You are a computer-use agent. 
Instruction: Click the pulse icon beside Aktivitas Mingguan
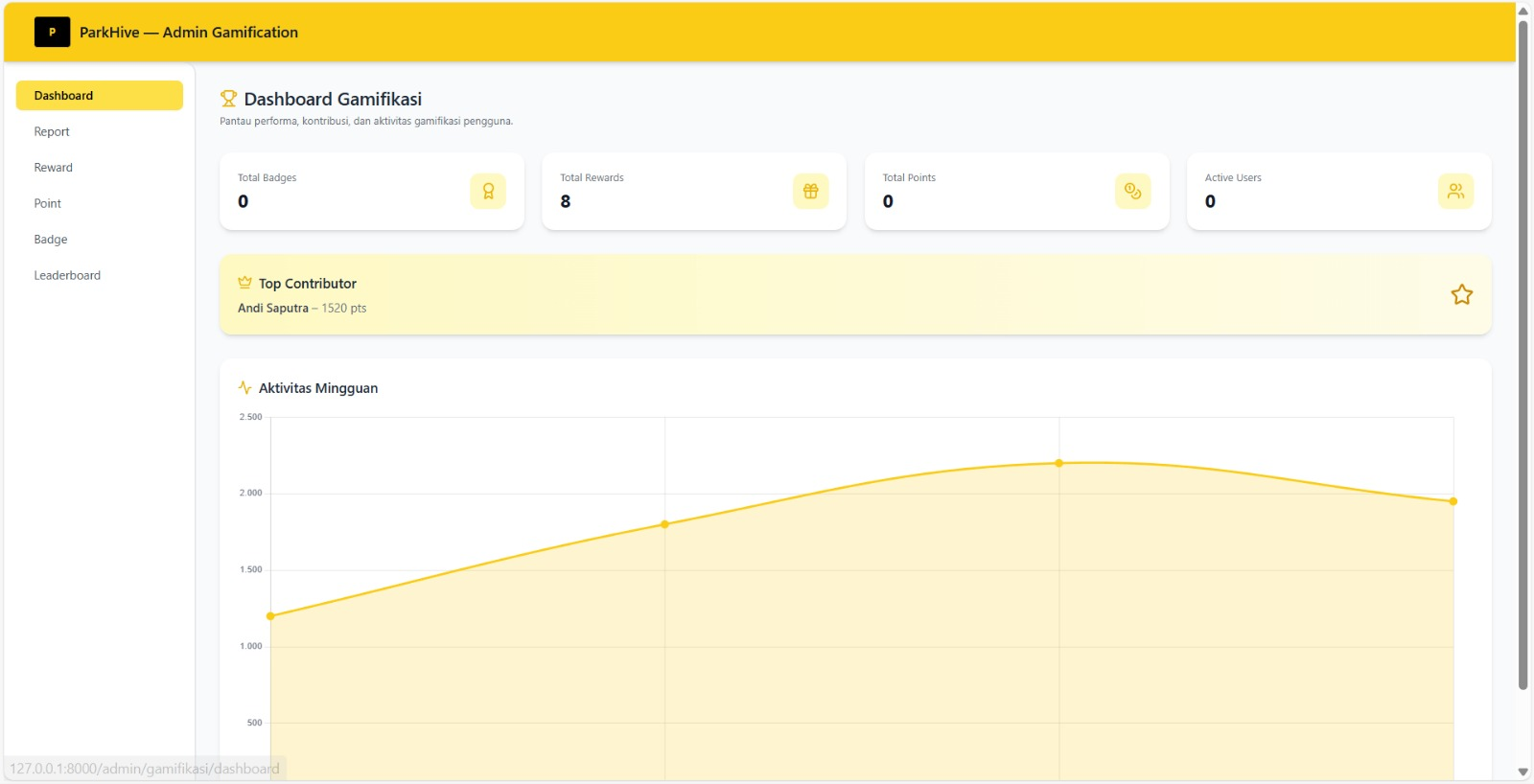244,387
